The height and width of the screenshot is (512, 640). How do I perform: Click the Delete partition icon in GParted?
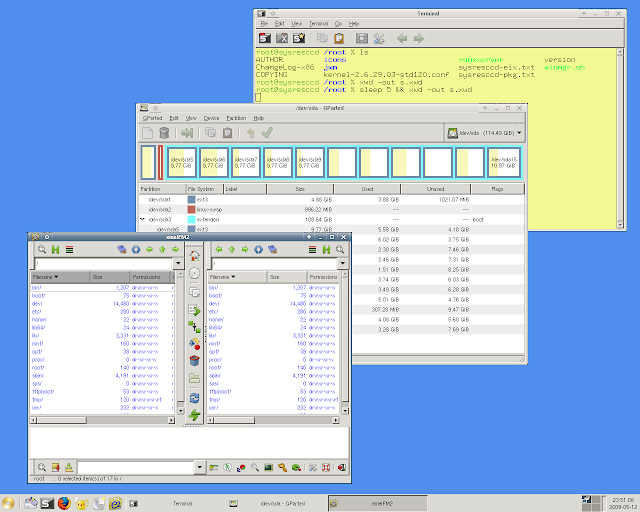tap(164, 133)
